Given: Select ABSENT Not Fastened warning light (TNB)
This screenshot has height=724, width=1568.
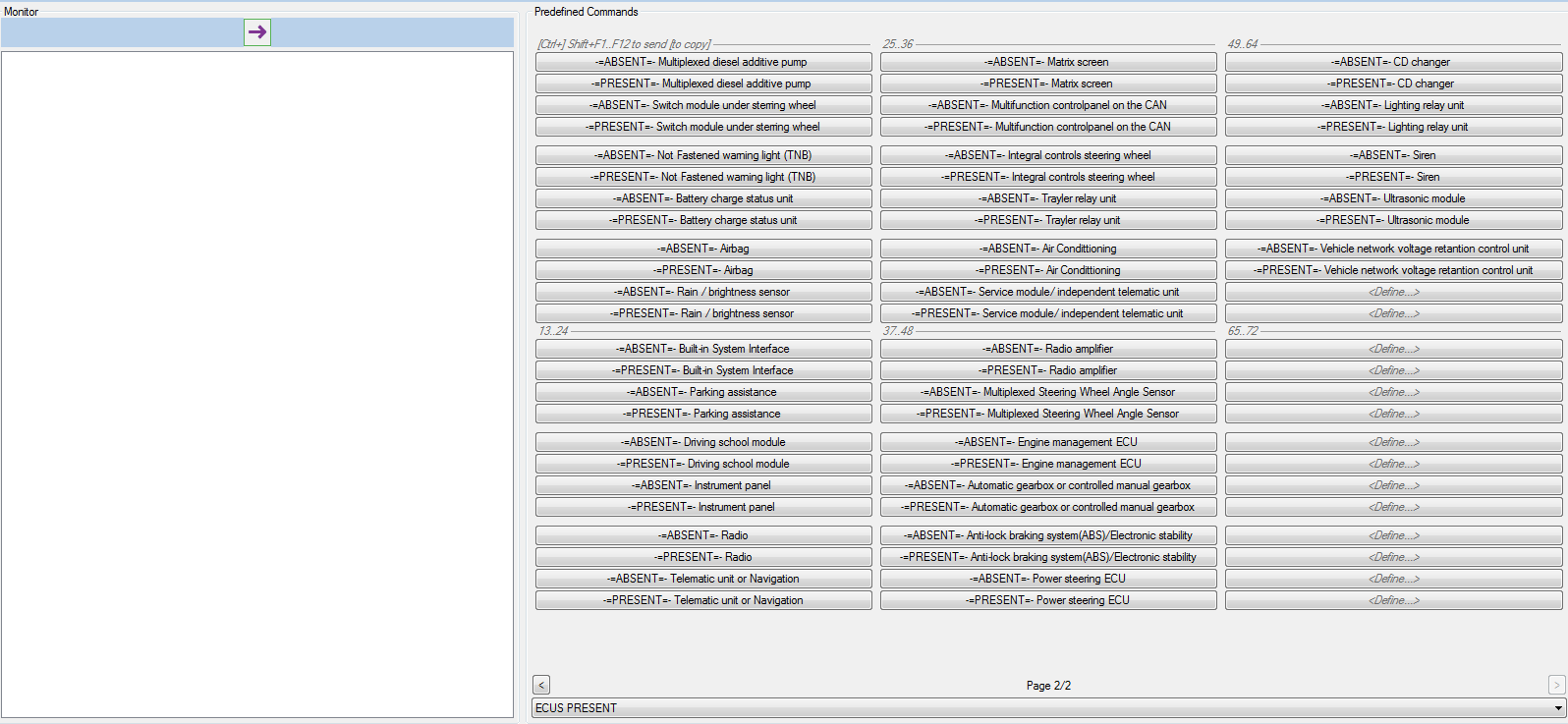Looking at the screenshot, I should pos(703,155).
